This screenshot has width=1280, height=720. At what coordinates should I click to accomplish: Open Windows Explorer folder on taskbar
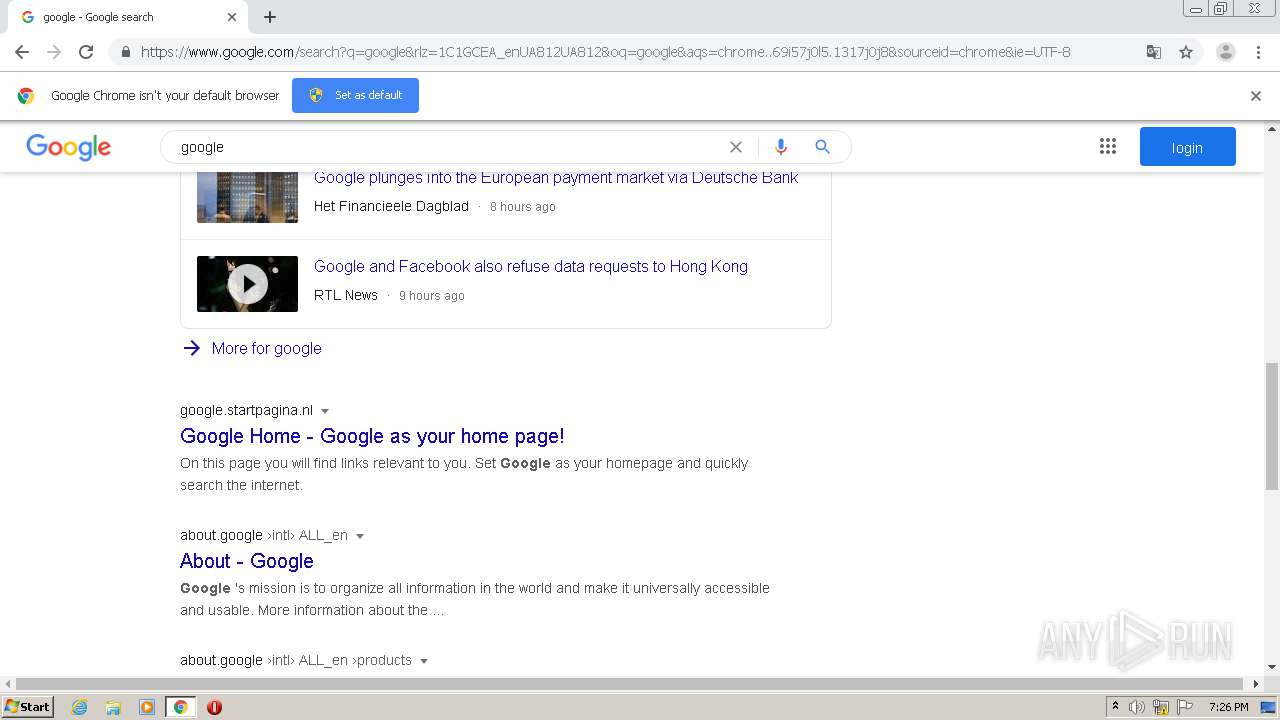pos(113,707)
